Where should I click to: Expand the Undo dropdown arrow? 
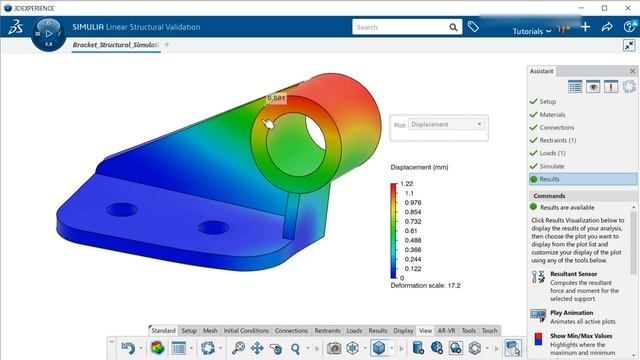coord(141,349)
